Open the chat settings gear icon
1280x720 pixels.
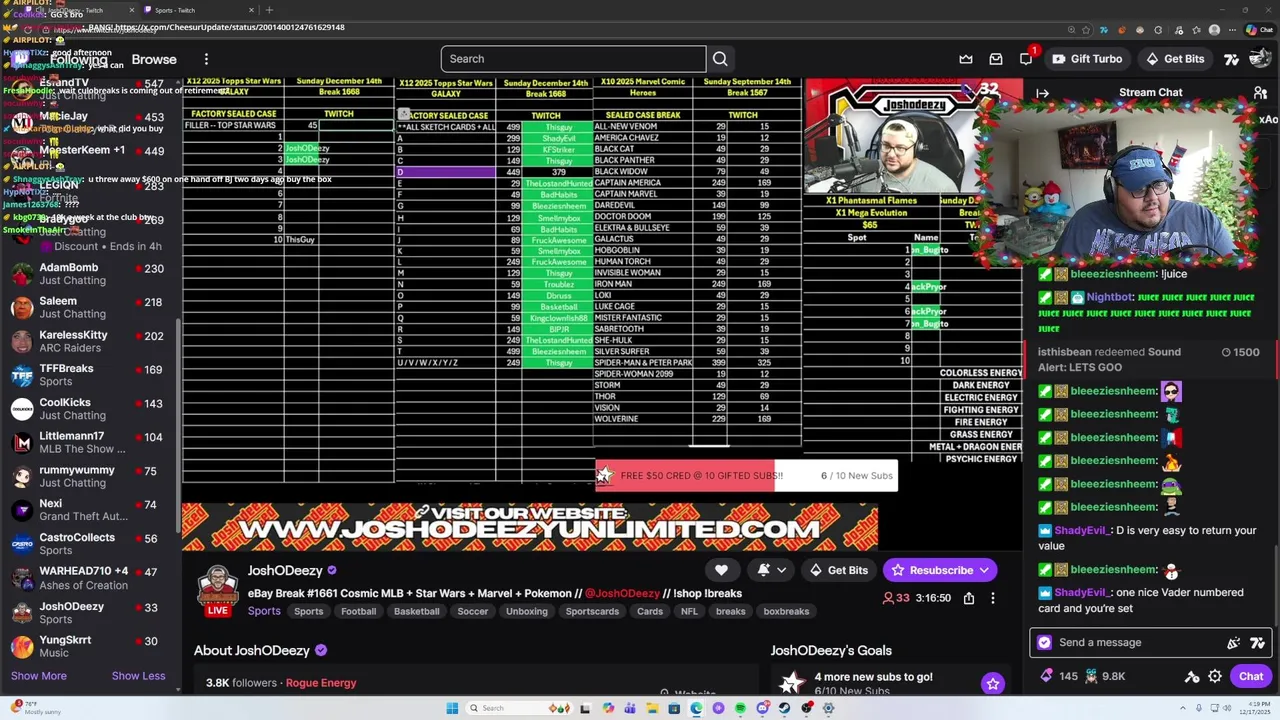(1215, 676)
